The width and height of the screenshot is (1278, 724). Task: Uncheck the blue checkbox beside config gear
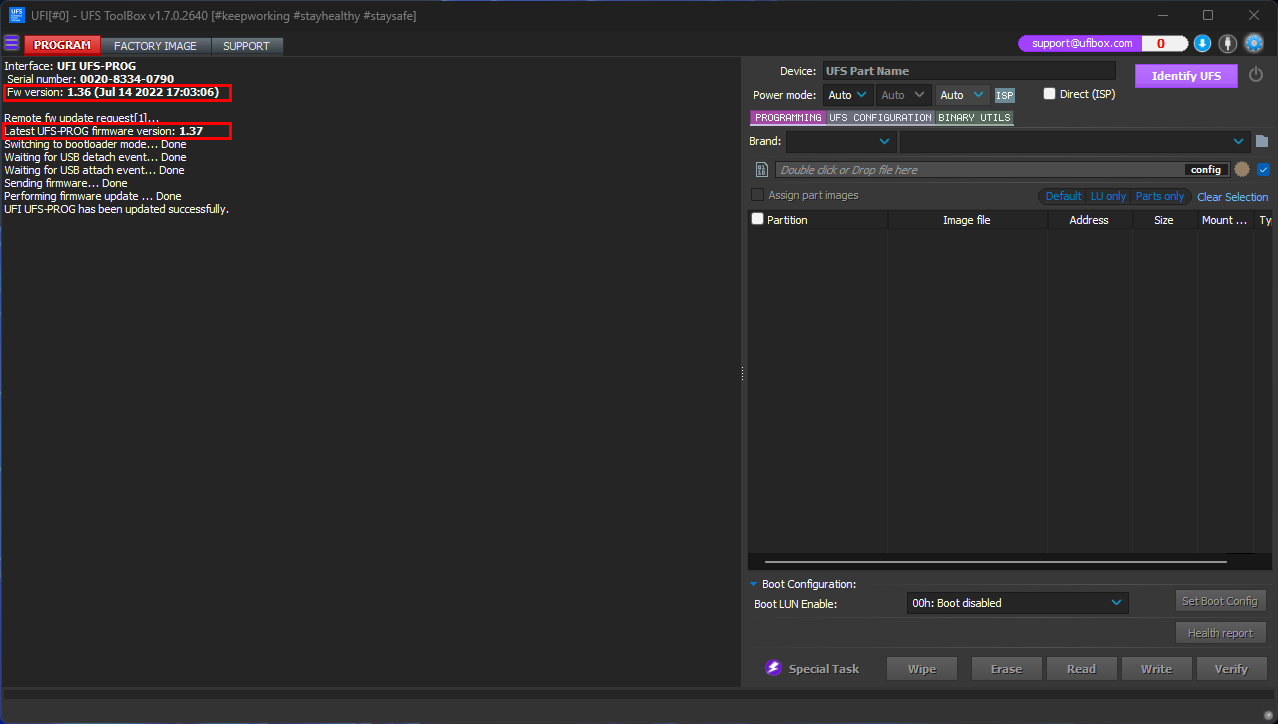tap(1263, 169)
